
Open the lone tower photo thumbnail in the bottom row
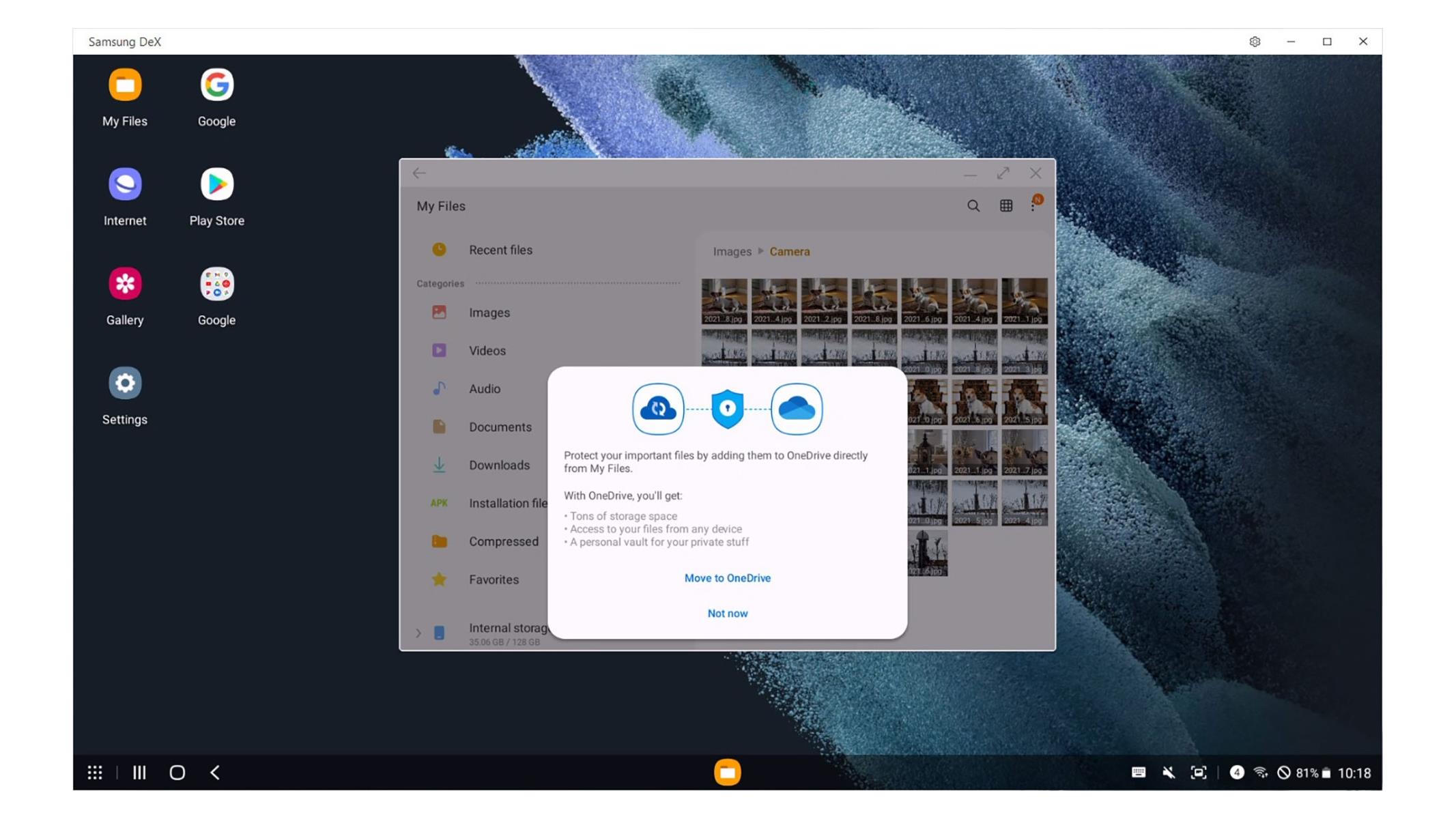928,554
